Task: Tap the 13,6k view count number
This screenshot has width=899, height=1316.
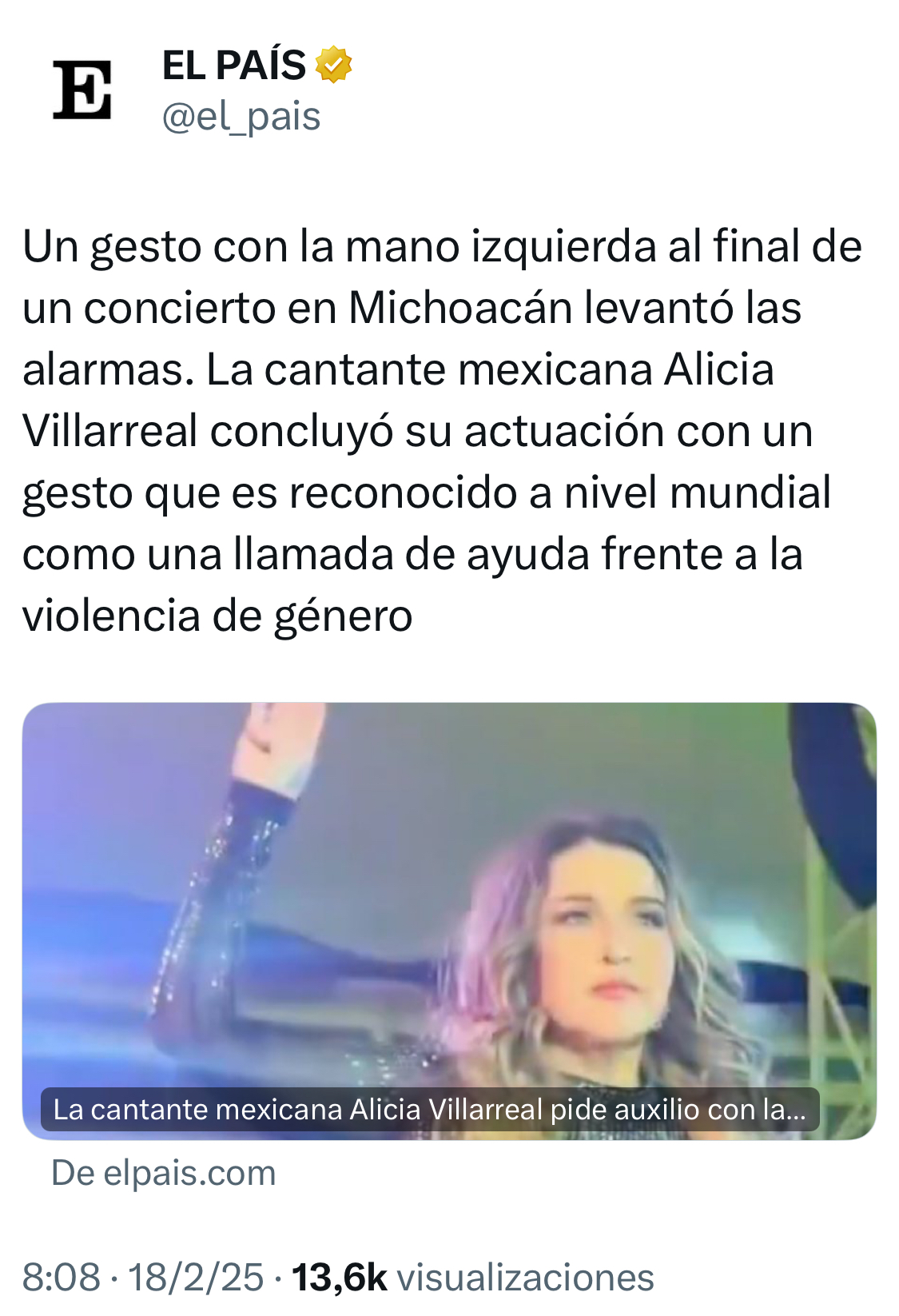Action: click(340, 1277)
